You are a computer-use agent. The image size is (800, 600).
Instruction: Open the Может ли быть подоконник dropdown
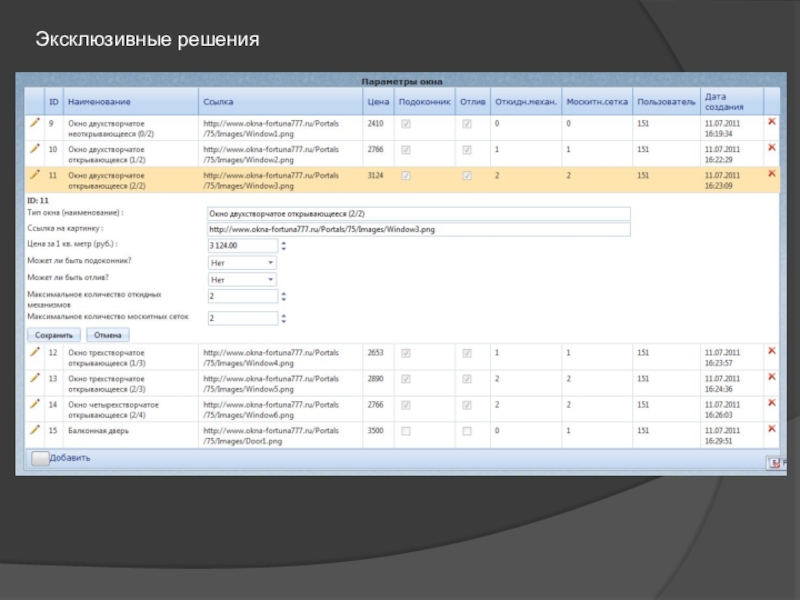click(x=242, y=263)
